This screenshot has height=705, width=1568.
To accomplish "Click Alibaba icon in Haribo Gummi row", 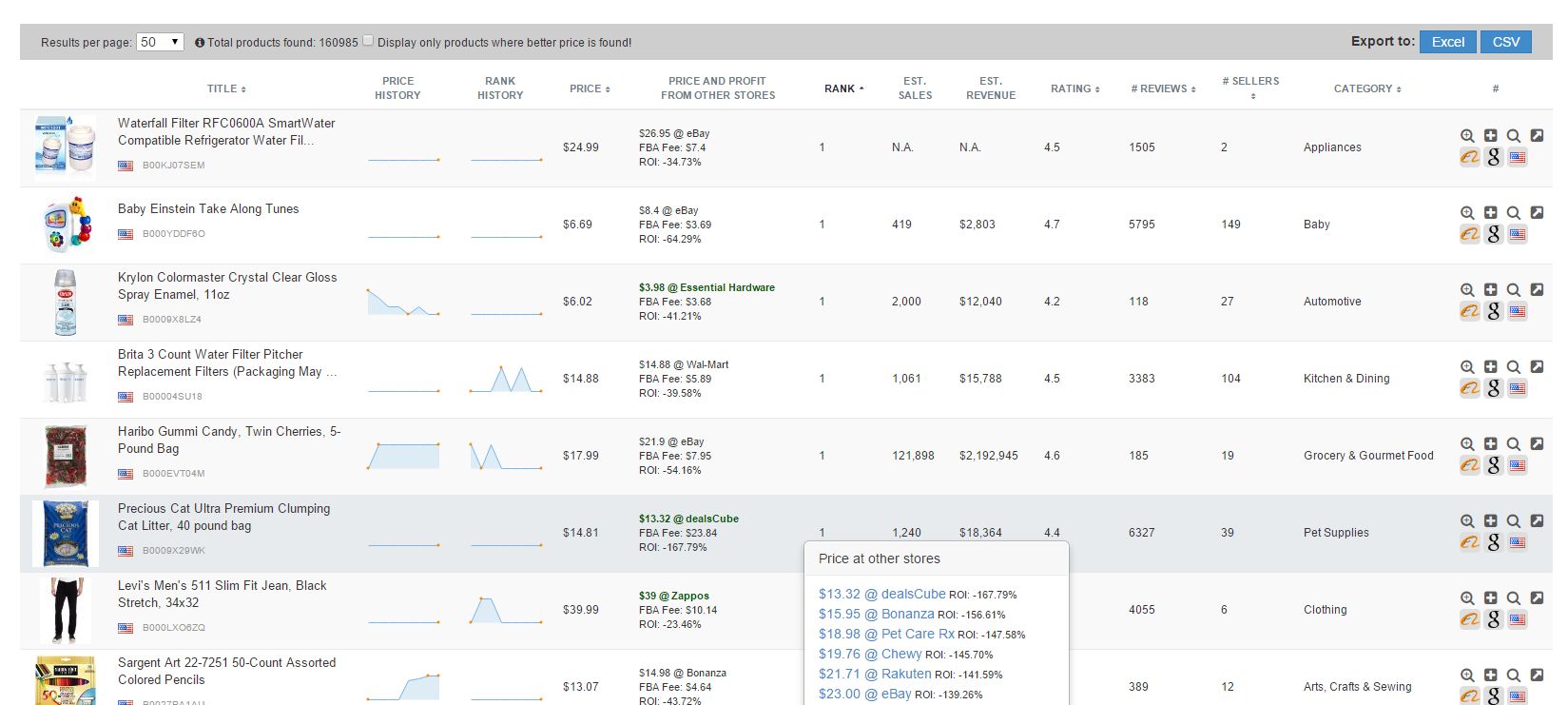I will pos(1470,465).
